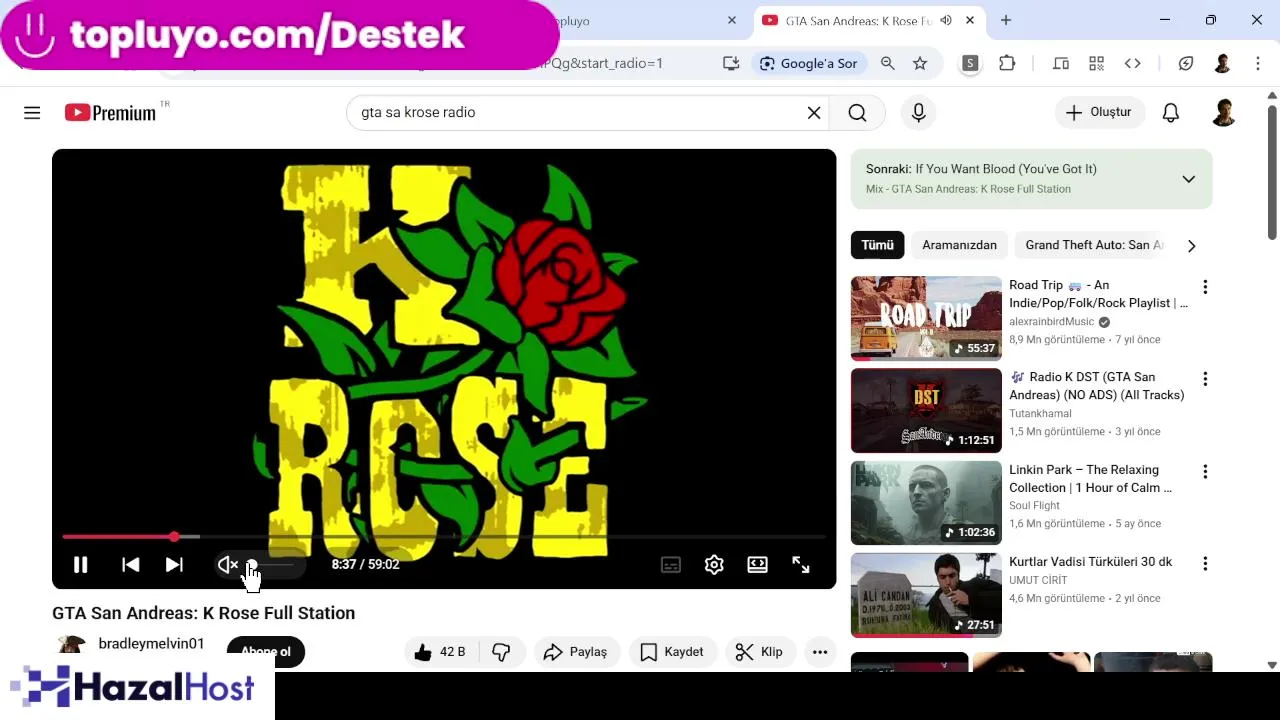Start voice search with microphone

(918, 113)
